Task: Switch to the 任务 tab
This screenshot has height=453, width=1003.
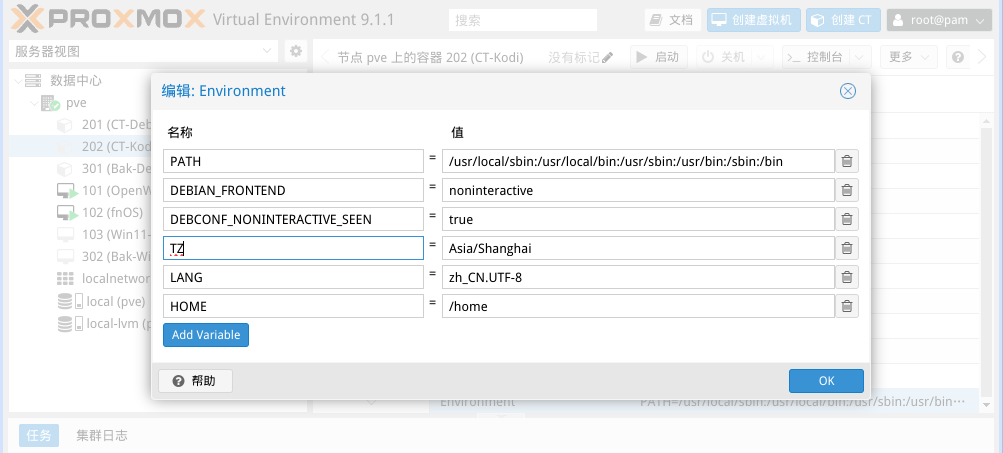Action: coord(39,435)
